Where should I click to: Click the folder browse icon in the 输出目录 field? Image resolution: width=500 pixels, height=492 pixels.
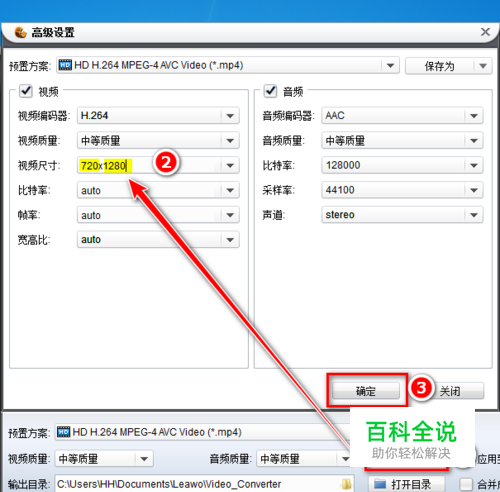coord(347,484)
